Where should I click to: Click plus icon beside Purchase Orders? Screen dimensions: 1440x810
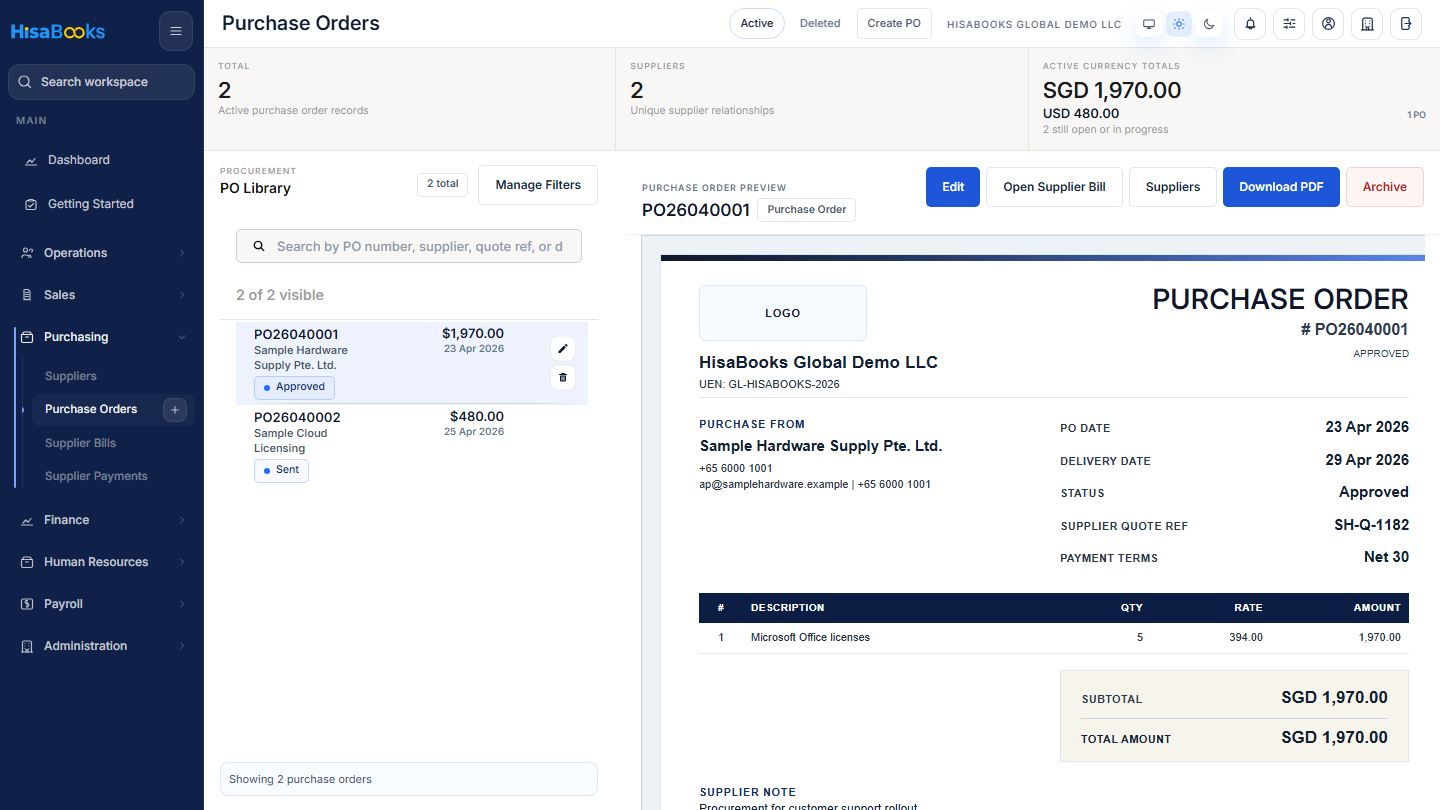(x=175, y=409)
